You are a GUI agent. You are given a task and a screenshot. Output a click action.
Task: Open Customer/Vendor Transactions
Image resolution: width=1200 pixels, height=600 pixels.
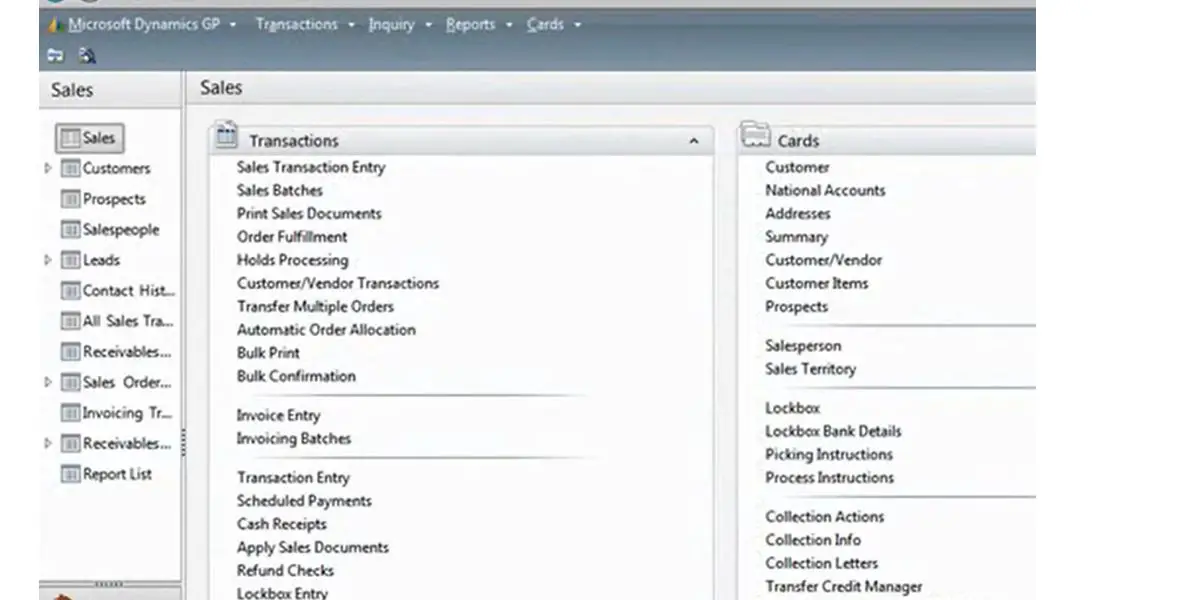click(338, 283)
